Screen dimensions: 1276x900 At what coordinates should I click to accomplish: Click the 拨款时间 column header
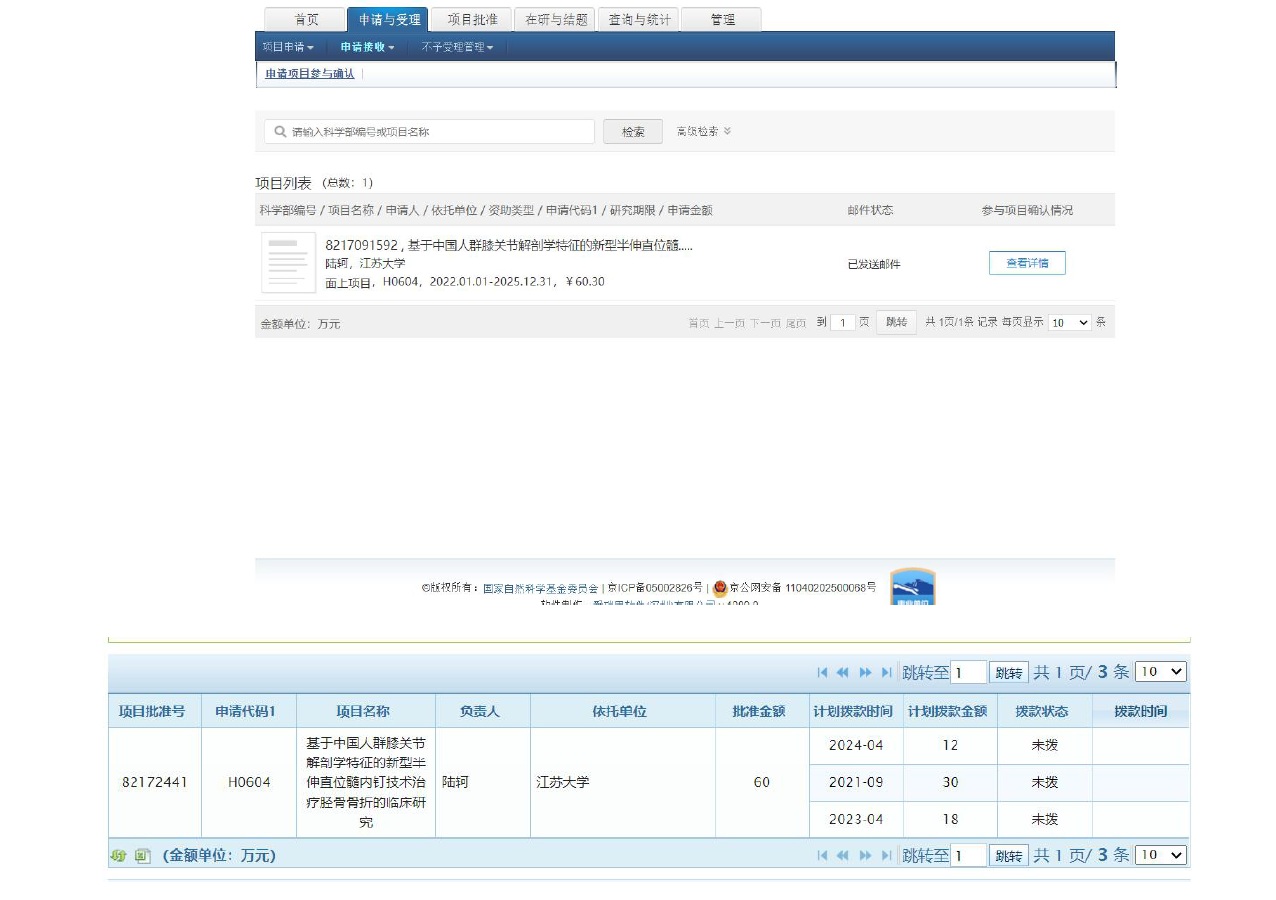click(x=1141, y=711)
